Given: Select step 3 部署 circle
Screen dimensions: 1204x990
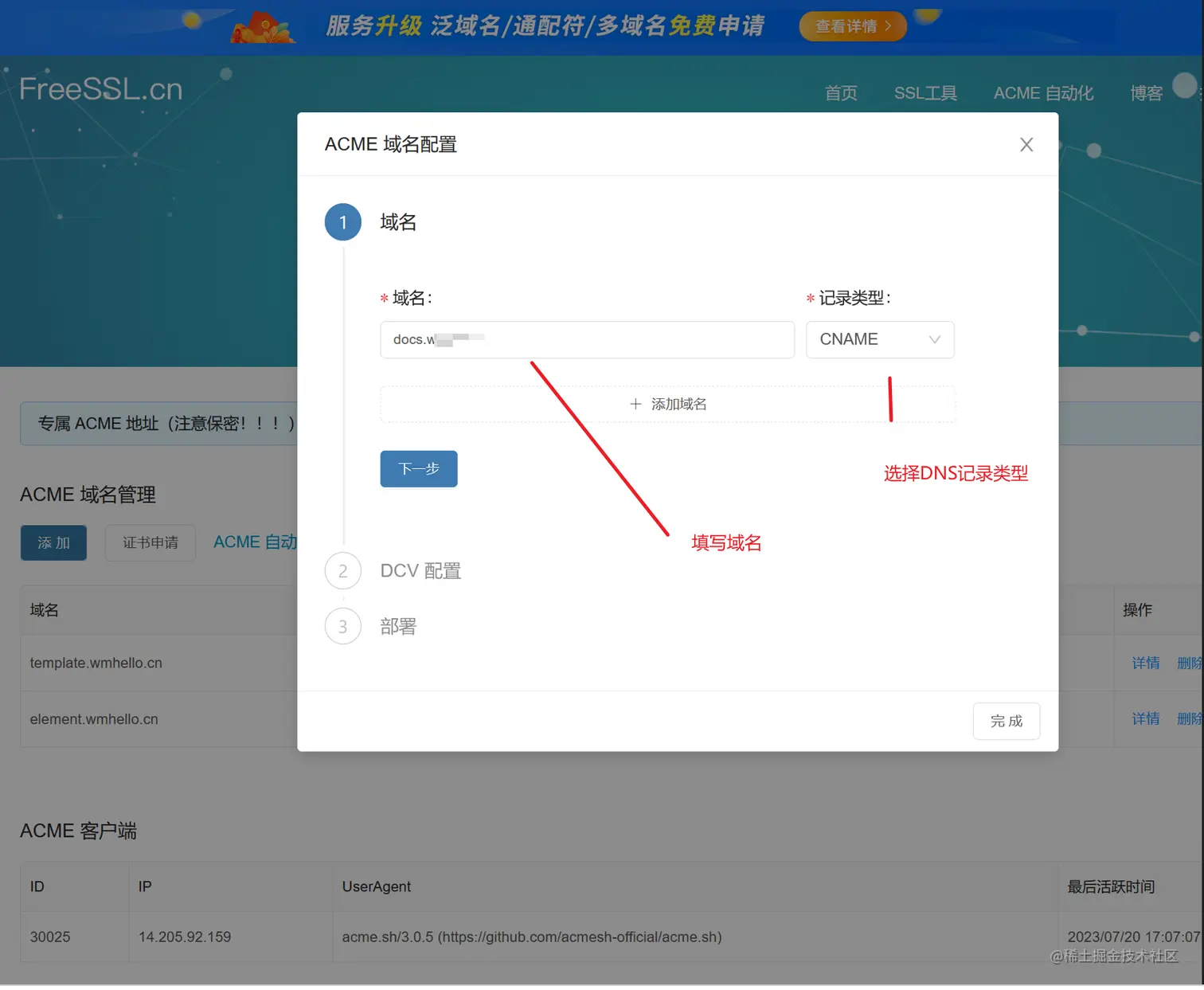Looking at the screenshot, I should point(342,627).
